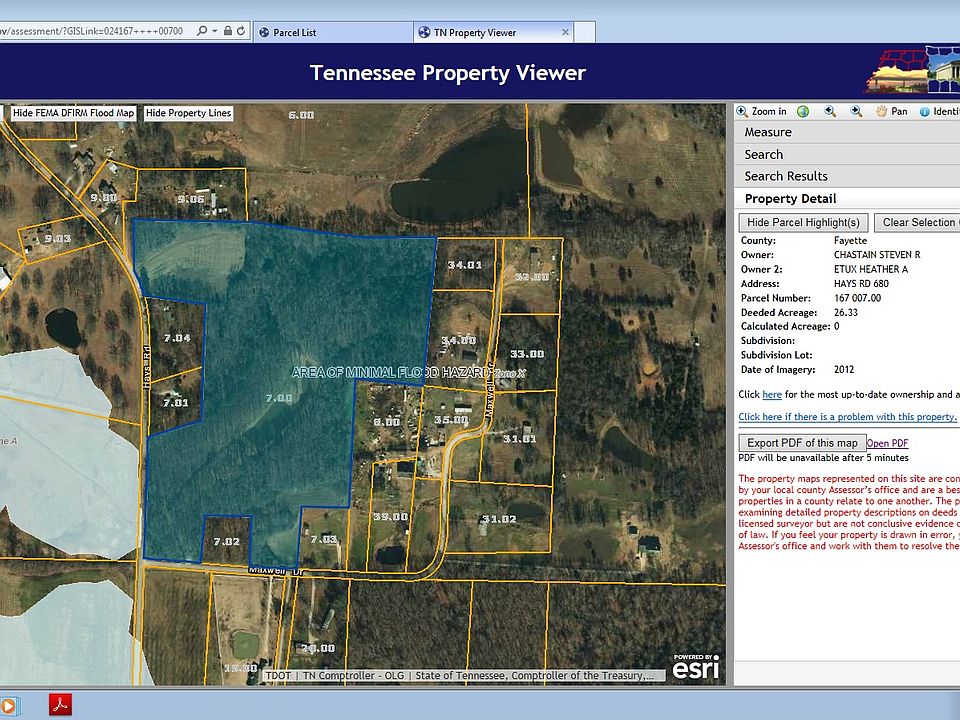Viewport: 960px width, 720px height.
Task: Toggle Hide FEMA DFIRM Flood Map
Action: [73, 113]
